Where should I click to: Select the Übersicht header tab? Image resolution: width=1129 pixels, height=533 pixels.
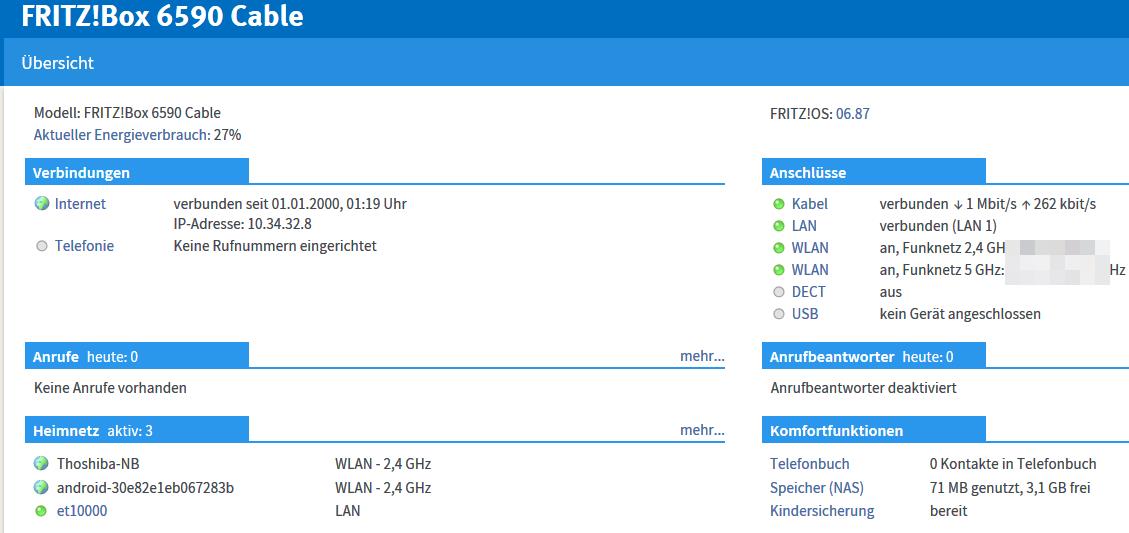(x=57, y=63)
